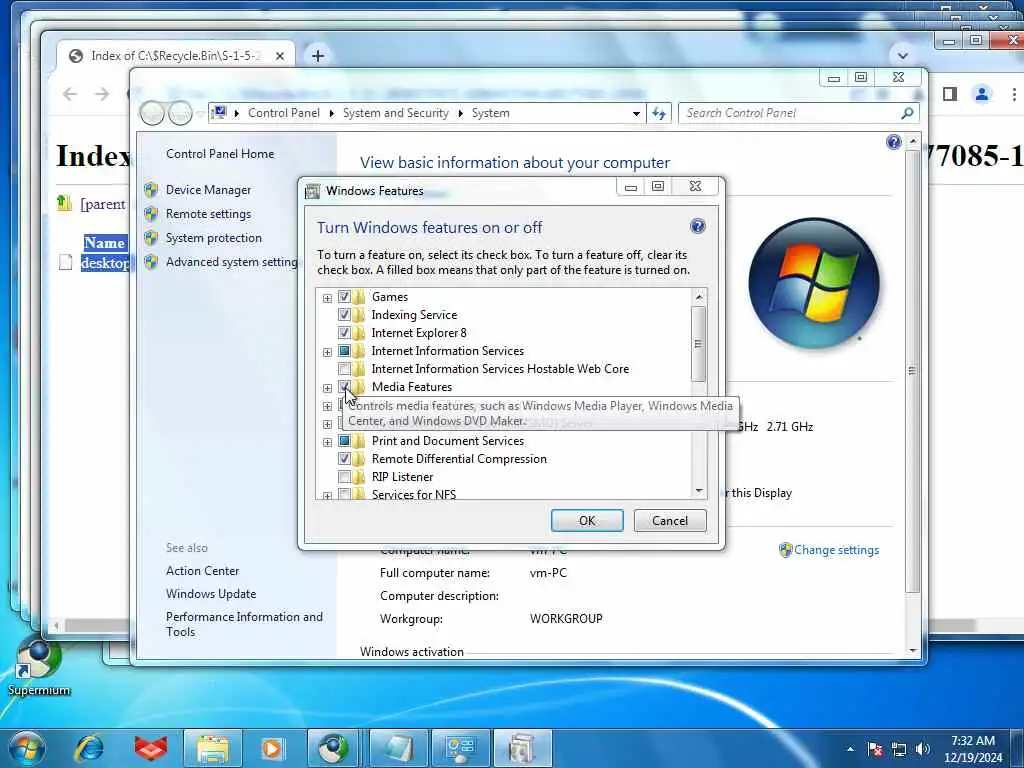Open the Windows Update link
Viewport: 1024px width, 768px height.
[211, 594]
